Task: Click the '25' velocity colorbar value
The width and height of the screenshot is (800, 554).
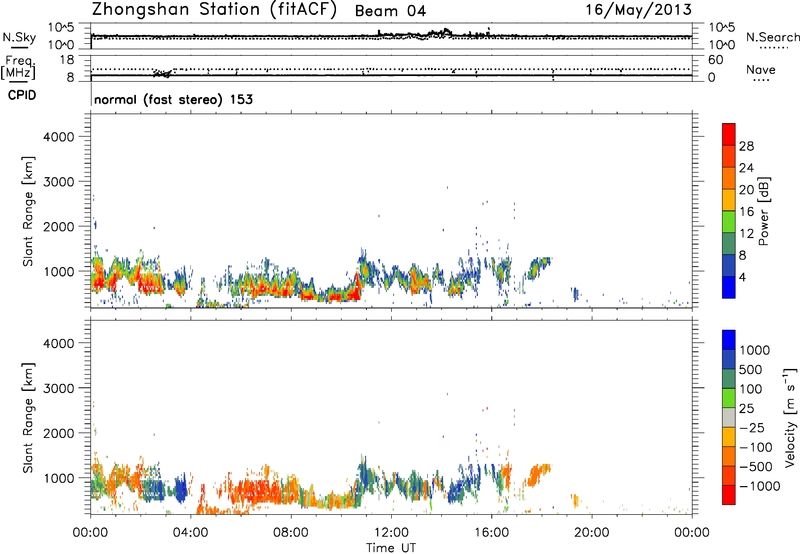Action: [x=746, y=409]
